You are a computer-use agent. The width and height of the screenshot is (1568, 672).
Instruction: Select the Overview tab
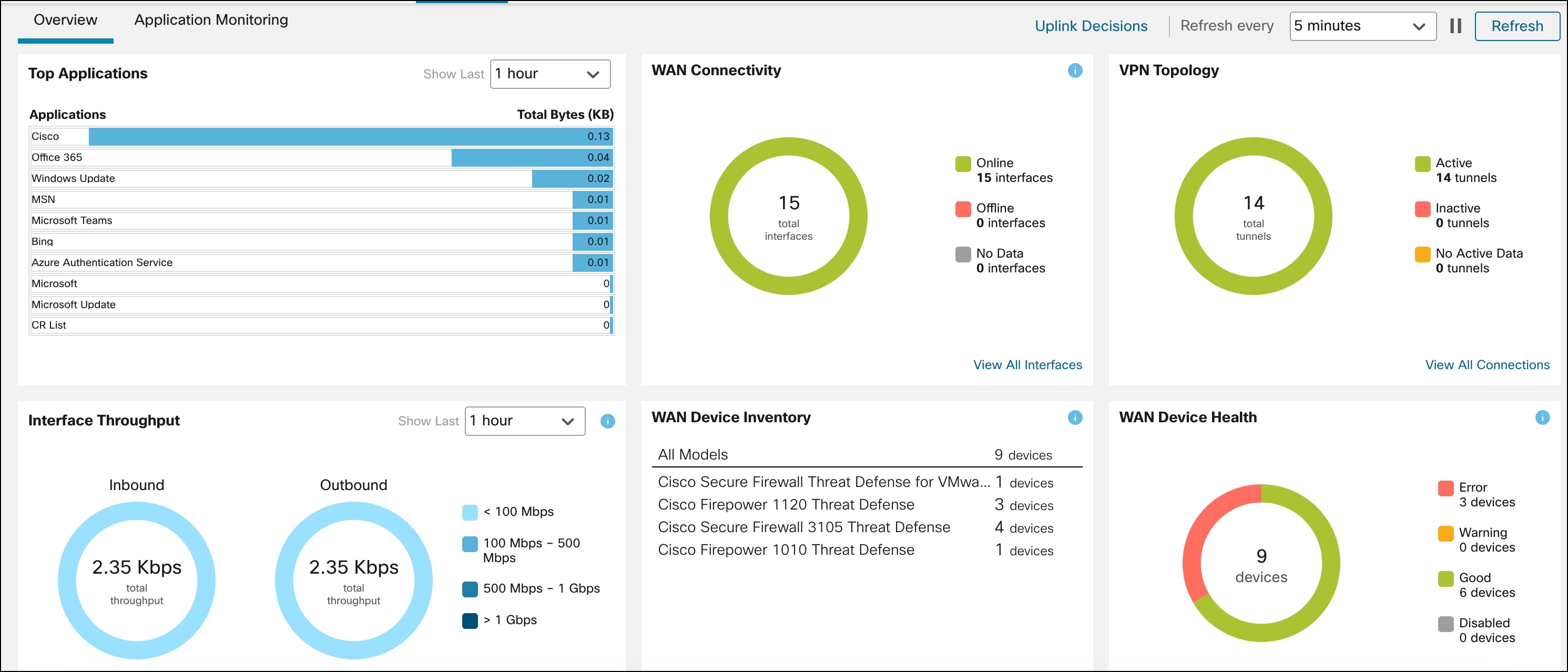[65, 20]
